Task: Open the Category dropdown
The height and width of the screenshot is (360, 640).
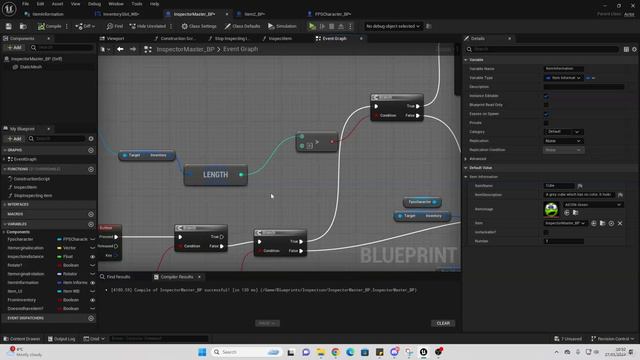Action: [x=564, y=132]
